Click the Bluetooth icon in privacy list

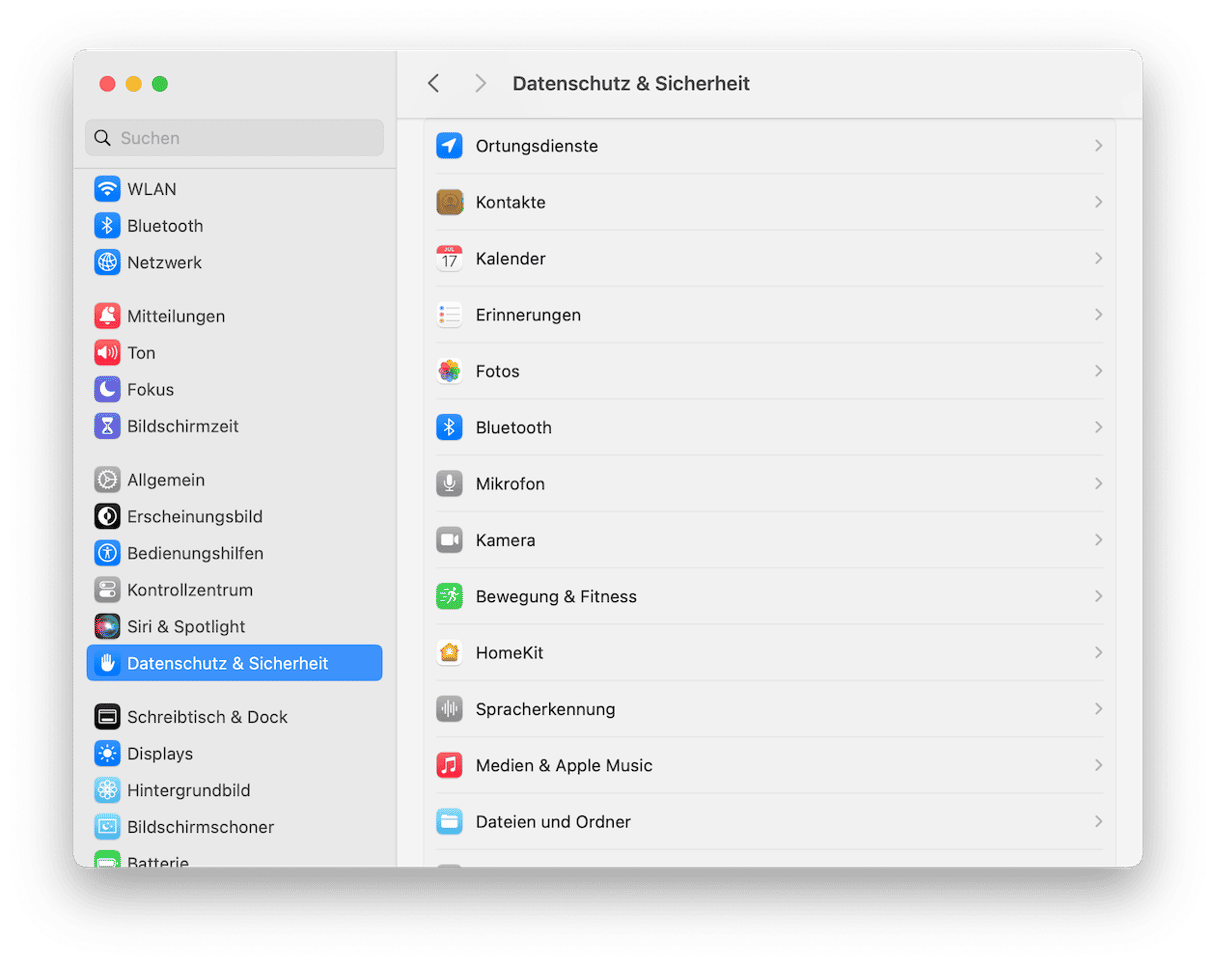click(x=449, y=427)
